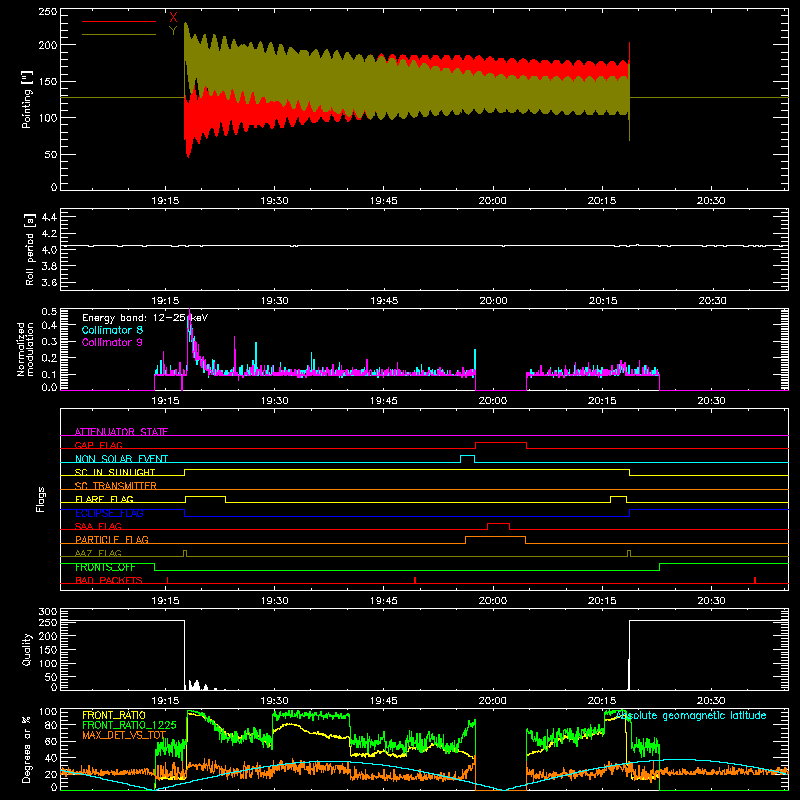Click the Pointing axis label
The height and width of the screenshot is (800, 800).
pyautogui.click(x=27, y=99)
